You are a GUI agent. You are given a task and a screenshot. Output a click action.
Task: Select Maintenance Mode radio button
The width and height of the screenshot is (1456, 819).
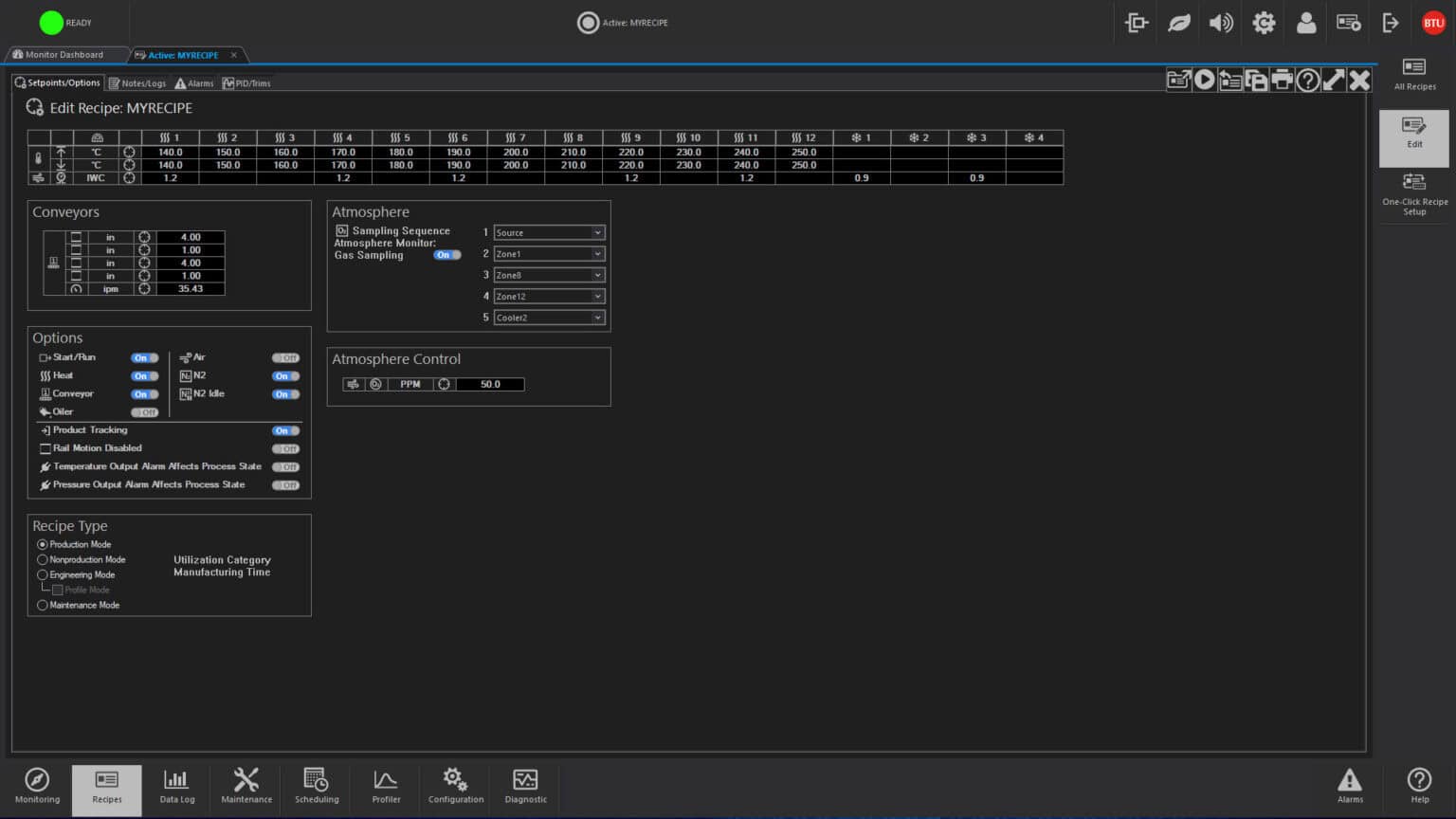tap(43, 605)
